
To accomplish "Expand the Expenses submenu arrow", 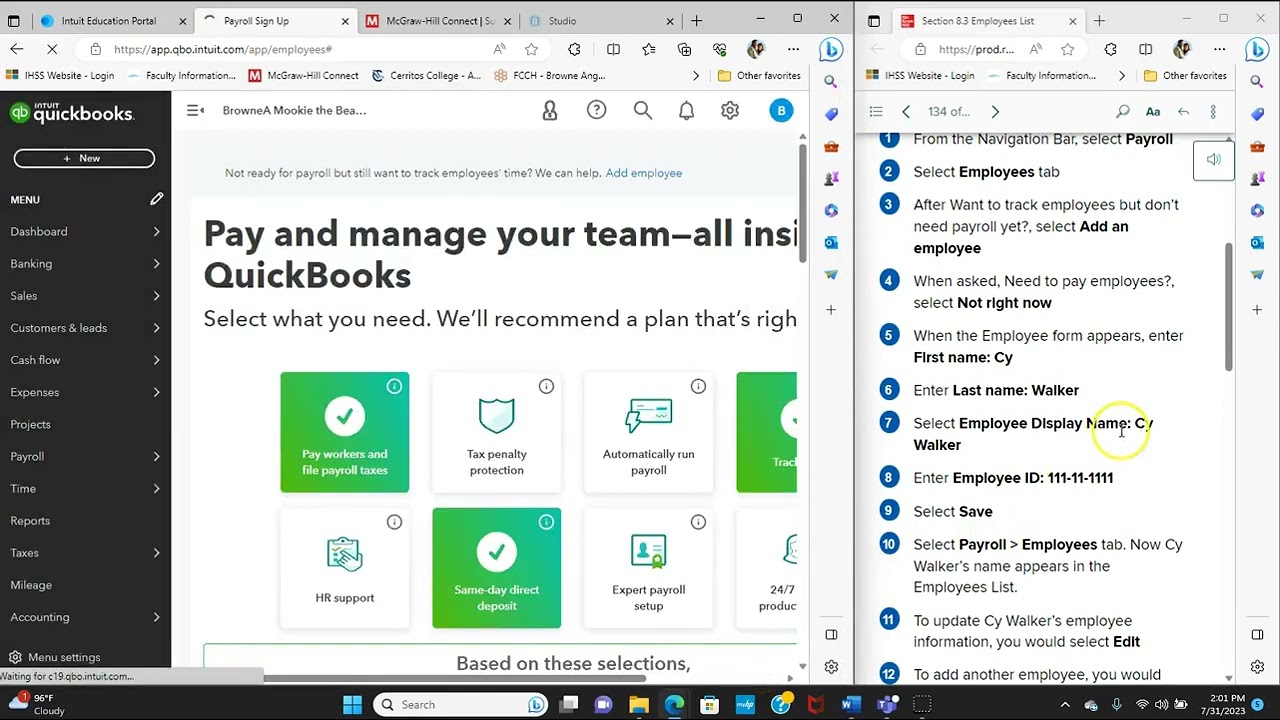I will pyautogui.click(x=156, y=392).
